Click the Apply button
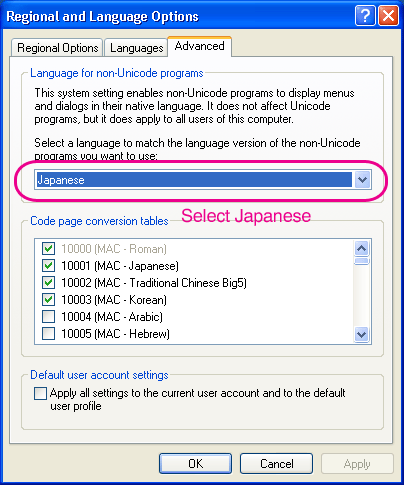Image resolution: width=404 pixels, height=485 pixels. [x=357, y=463]
